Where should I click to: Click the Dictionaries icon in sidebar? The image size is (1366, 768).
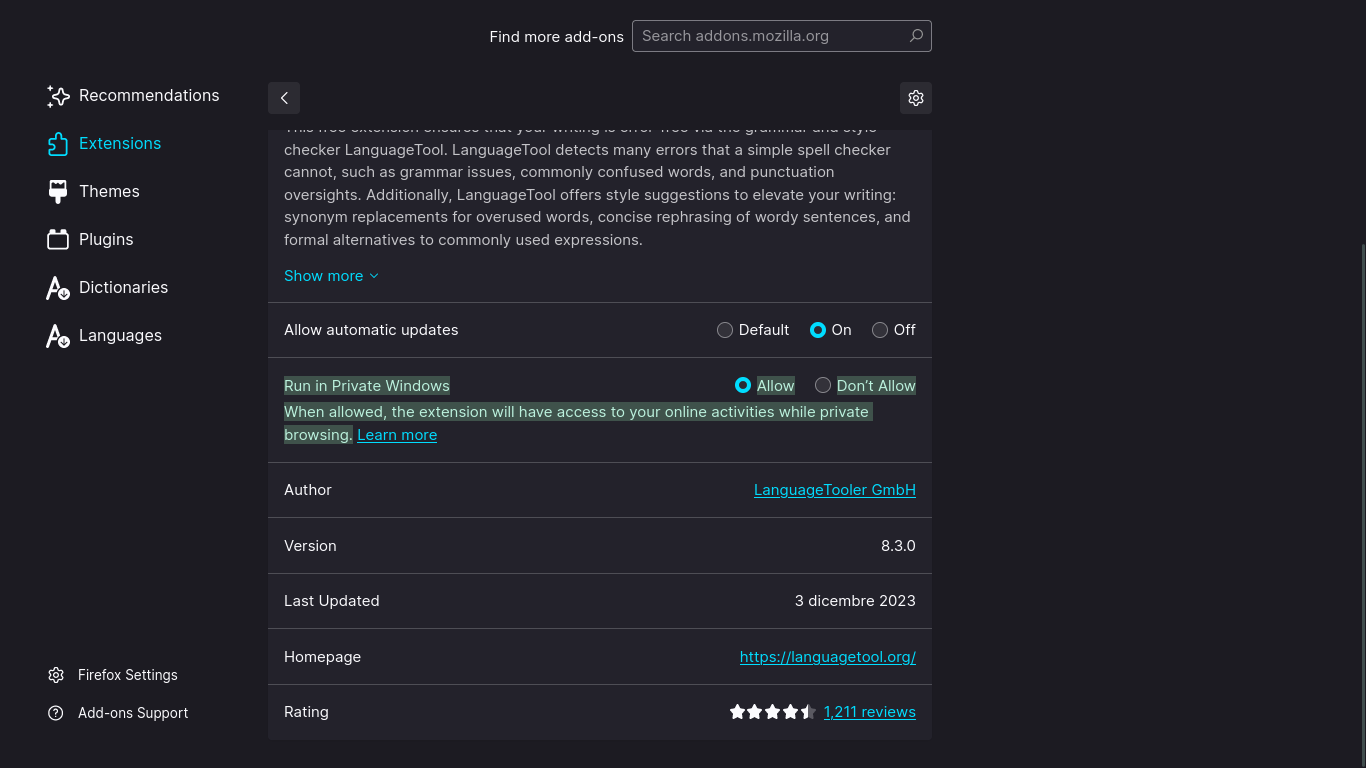[58, 288]
